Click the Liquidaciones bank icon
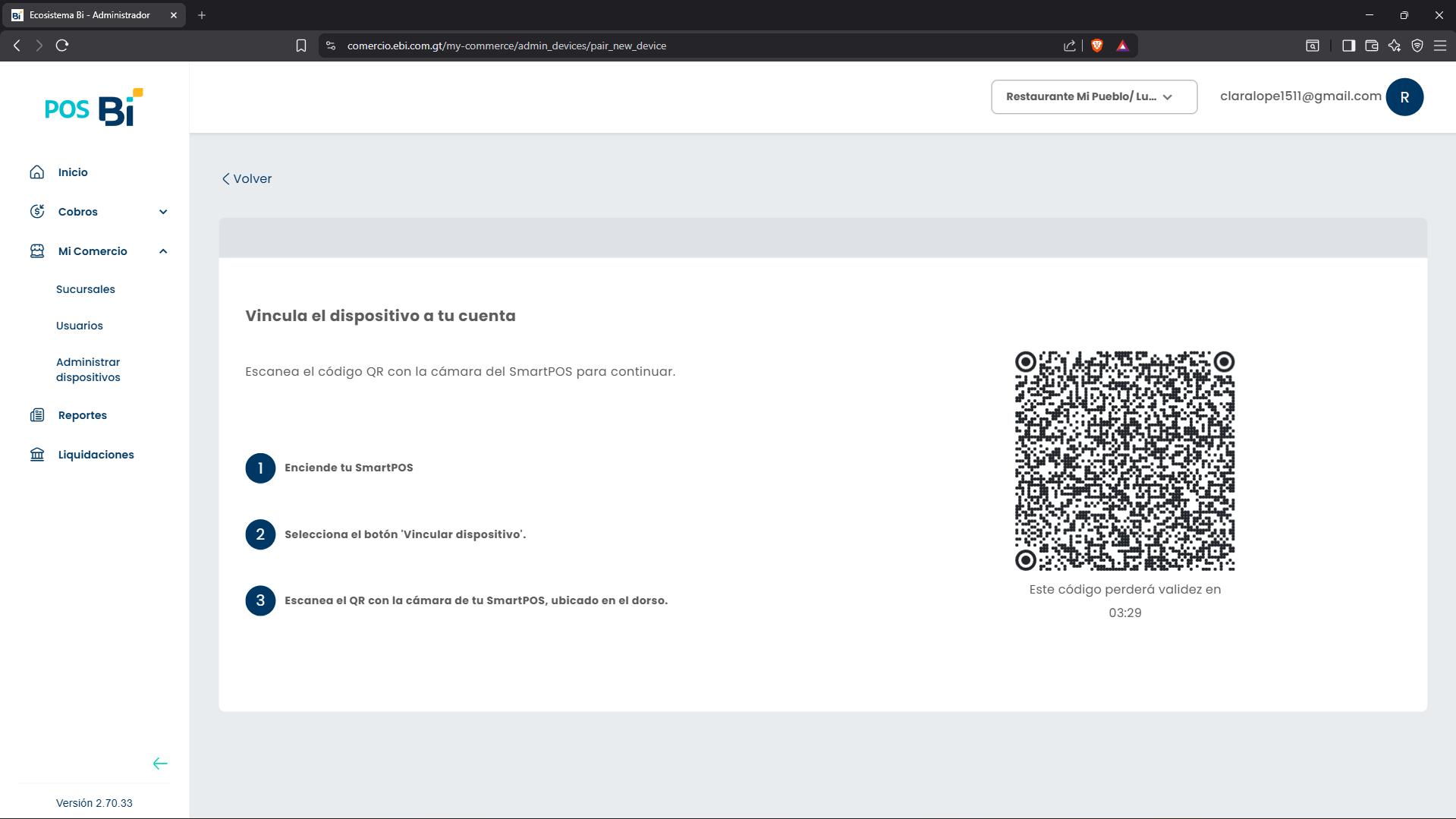This screenshot has height=819, width=1456. pyautogui.click(x=37, y=455)
